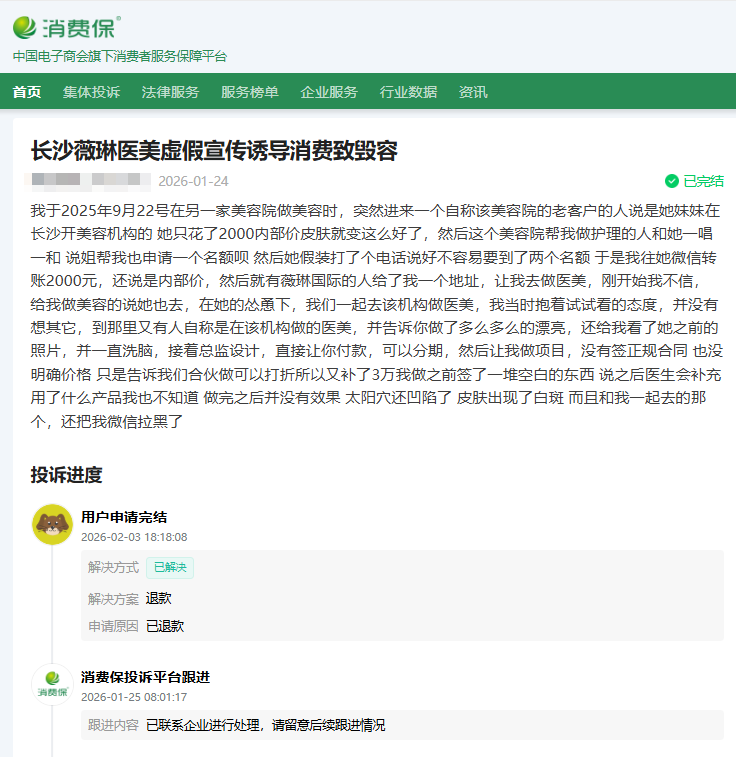Click the follow-up text 已联系企业进行处理，请留意后续跟进情况

pos(265,725)
